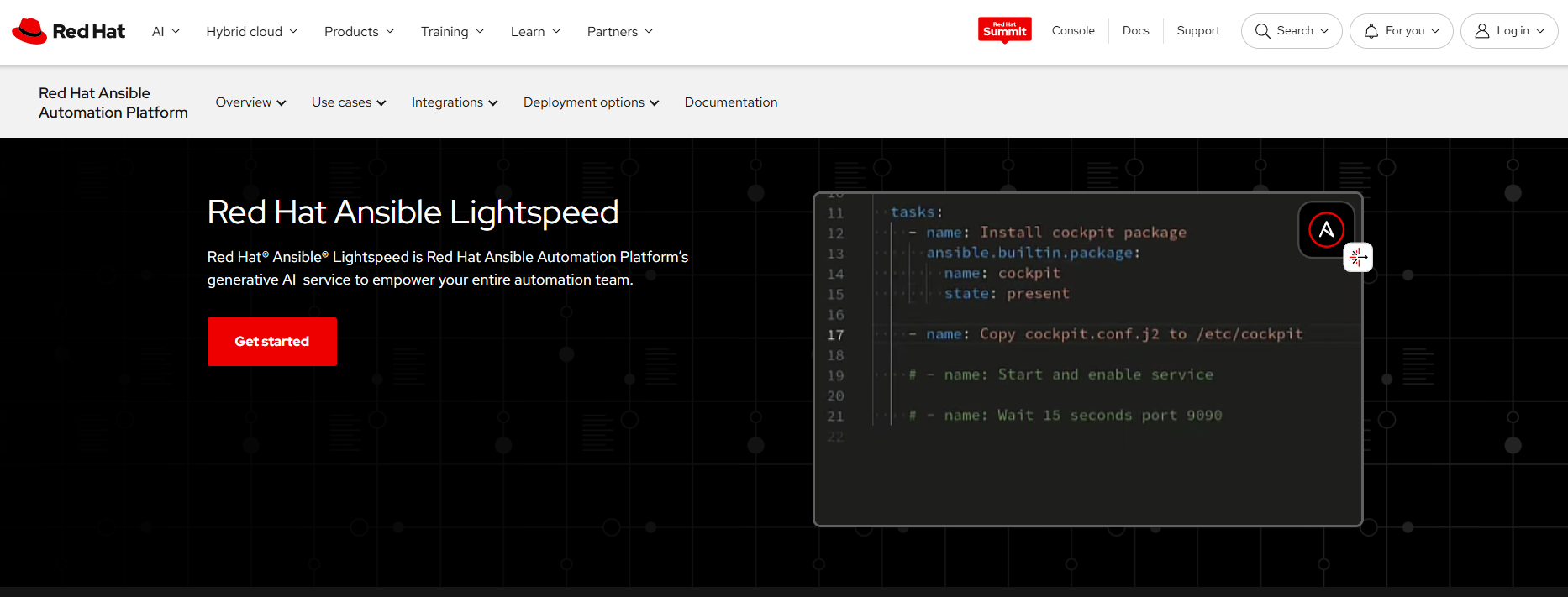The width and height of the screenshot is (1568, 597).
Task: Click the Get started button
Action: [x=272, y=342]
